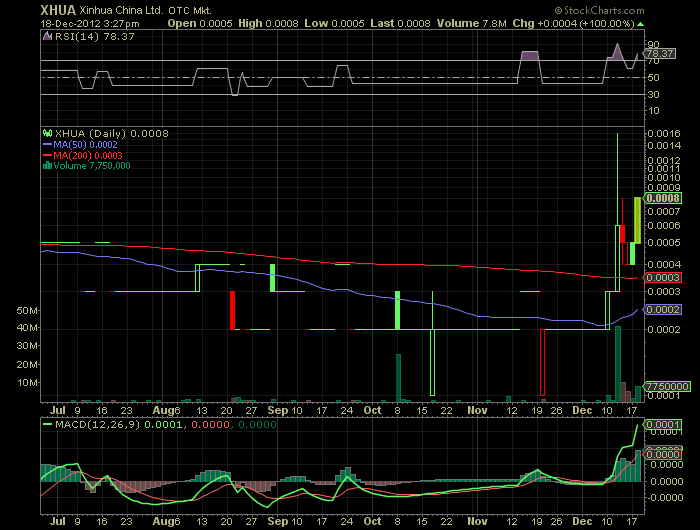Click the Last 0.0008 value
The height and width of the screenshot is (530, 700).
pos(400,24)
